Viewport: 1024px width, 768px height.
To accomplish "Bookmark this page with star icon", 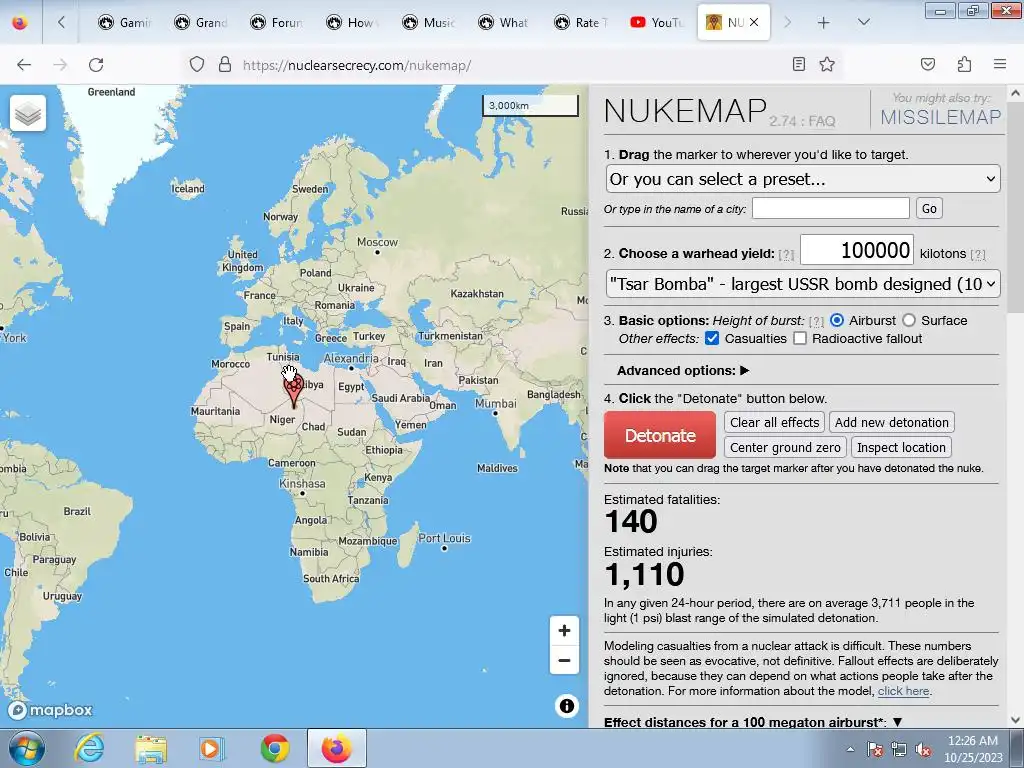I will pyautogui.click(x=827, y=64).
